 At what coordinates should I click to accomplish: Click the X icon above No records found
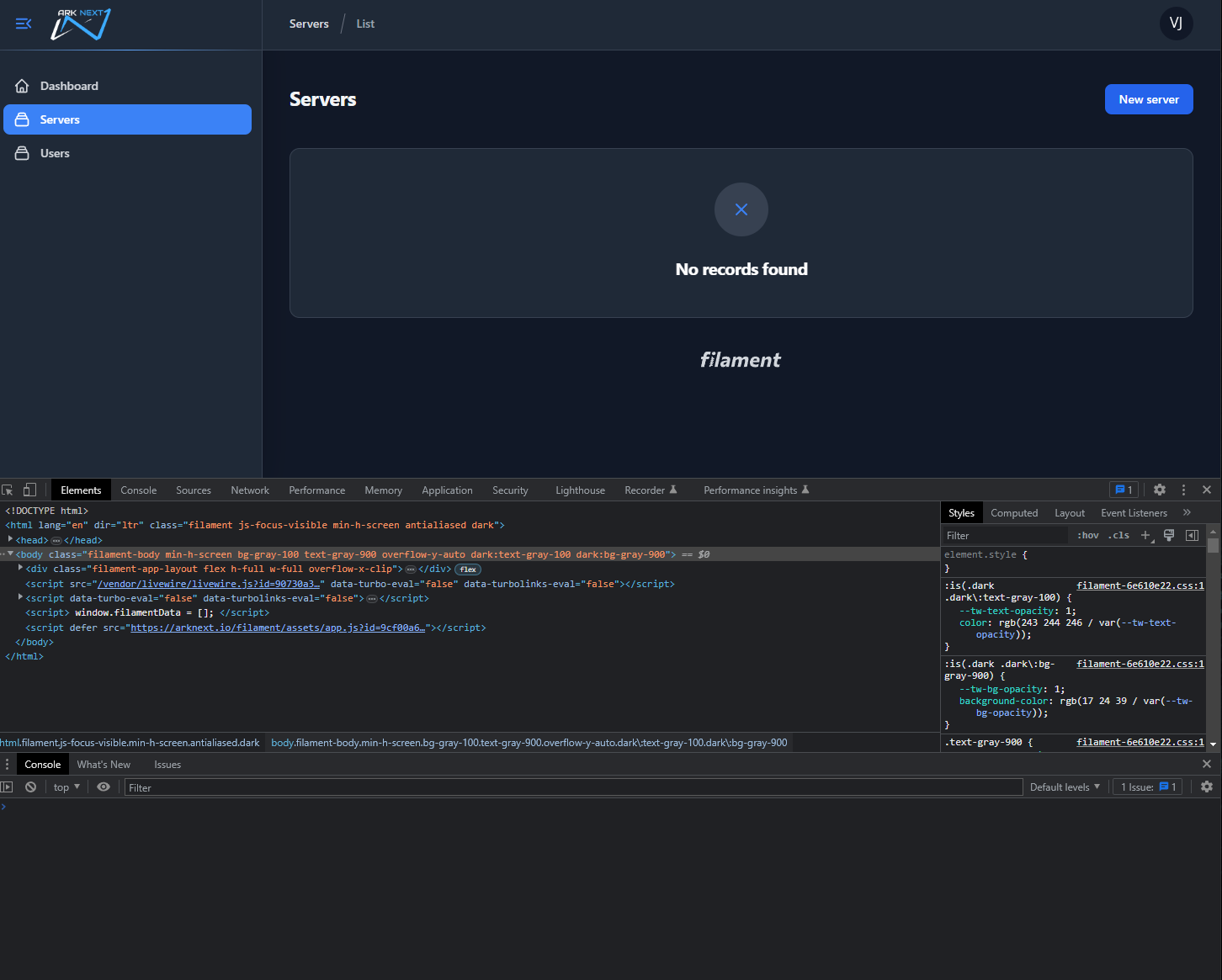(741, 209)
